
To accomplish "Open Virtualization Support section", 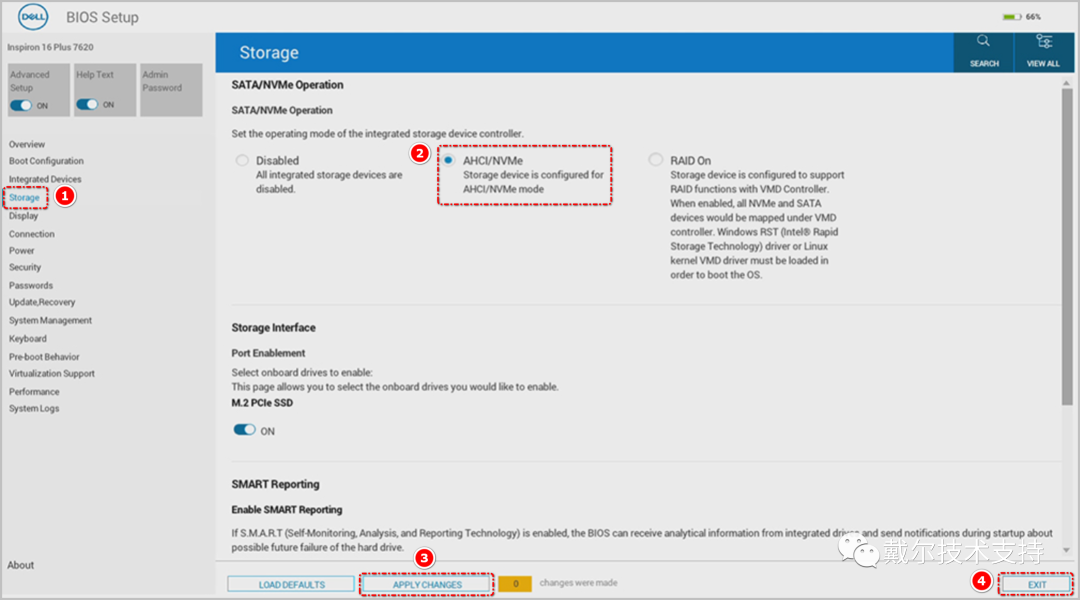I will coord(52,373).
